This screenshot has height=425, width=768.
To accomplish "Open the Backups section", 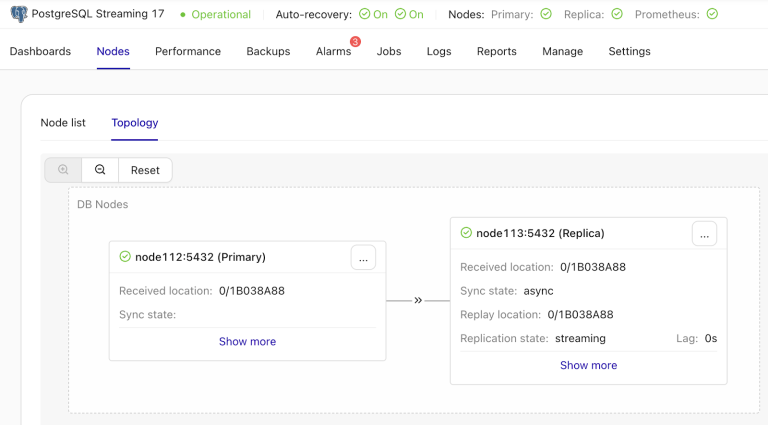I will coord(268,51).
